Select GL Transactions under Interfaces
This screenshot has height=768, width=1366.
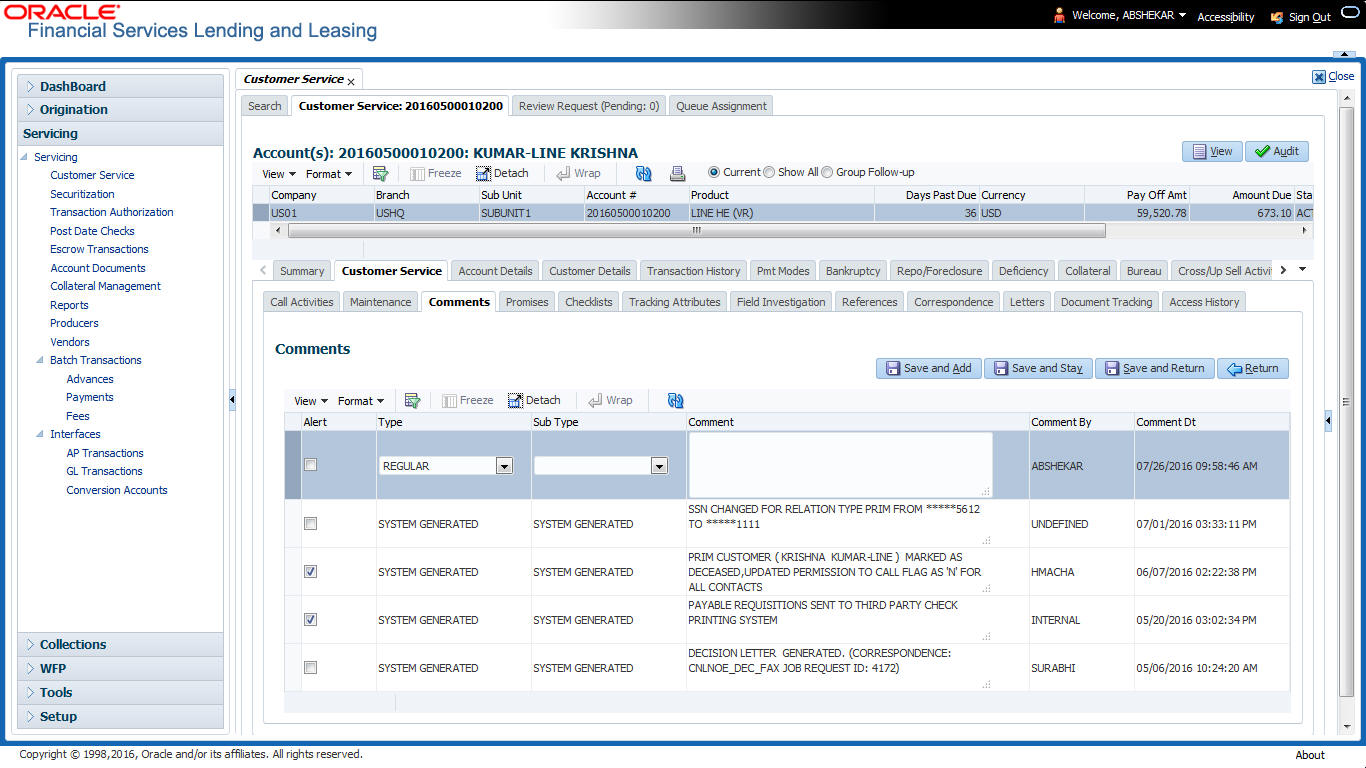tap(104, 471)
